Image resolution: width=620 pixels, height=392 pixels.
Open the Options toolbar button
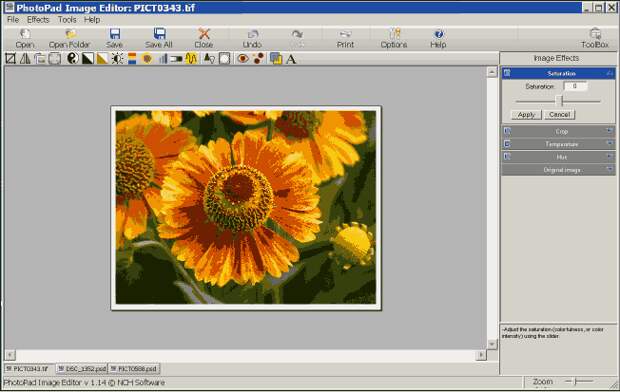point(394,38)
